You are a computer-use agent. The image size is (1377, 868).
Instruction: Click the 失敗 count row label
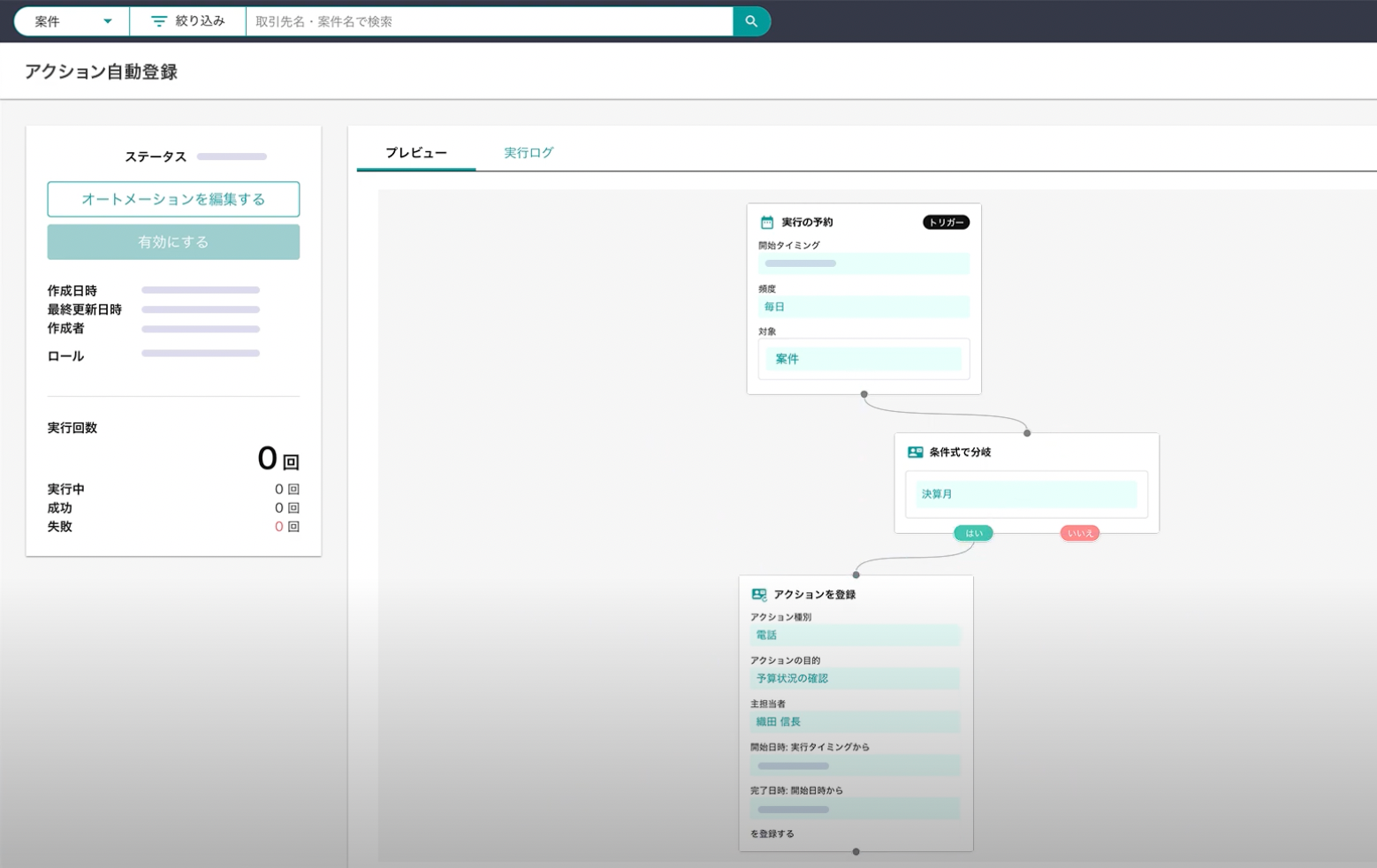(x=60, y=527)
